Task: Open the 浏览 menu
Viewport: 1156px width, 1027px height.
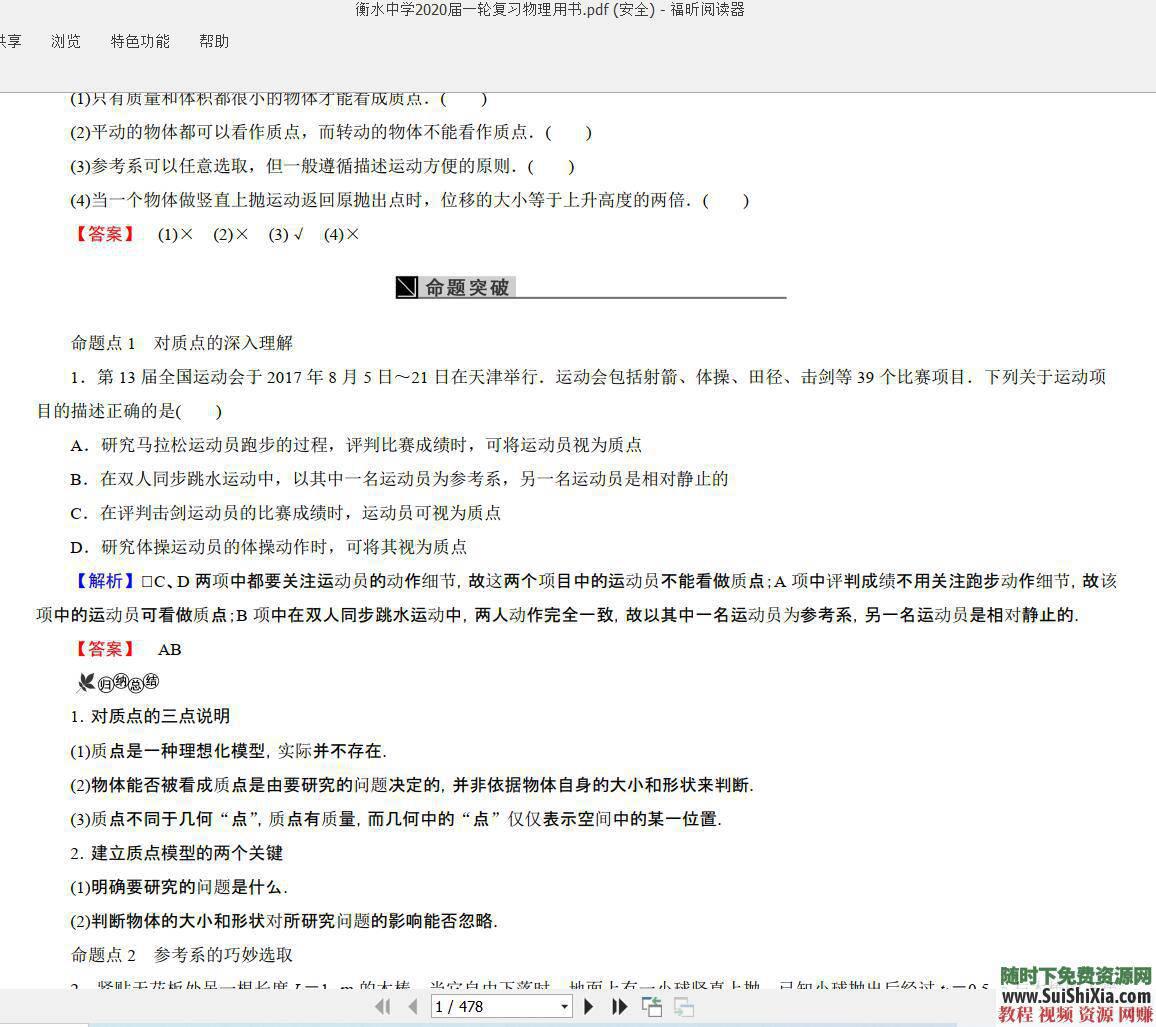Action: point(65,41)
